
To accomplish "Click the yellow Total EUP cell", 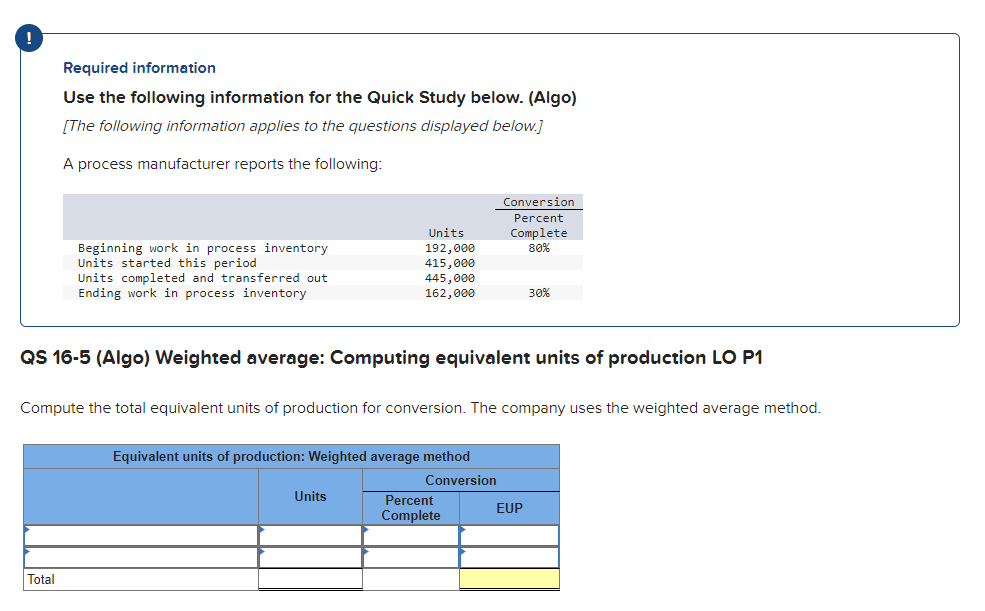I will click(509, 579).
